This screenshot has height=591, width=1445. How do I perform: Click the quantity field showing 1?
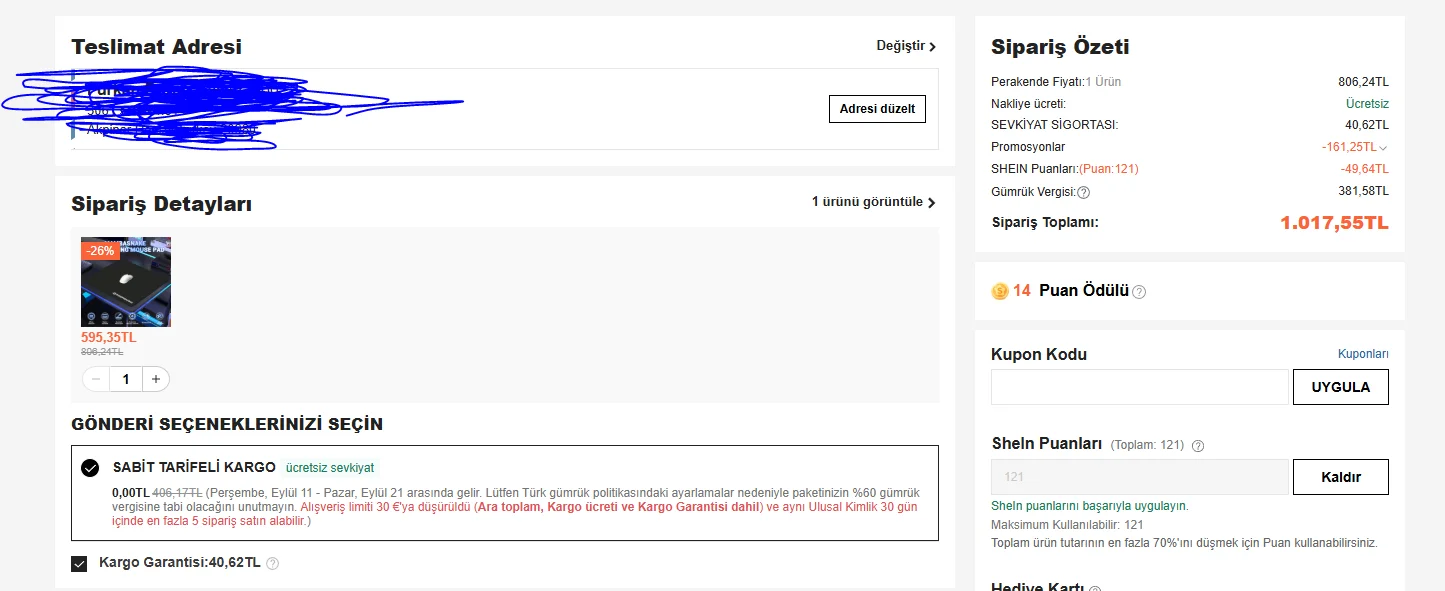click(x=126, y=379)
